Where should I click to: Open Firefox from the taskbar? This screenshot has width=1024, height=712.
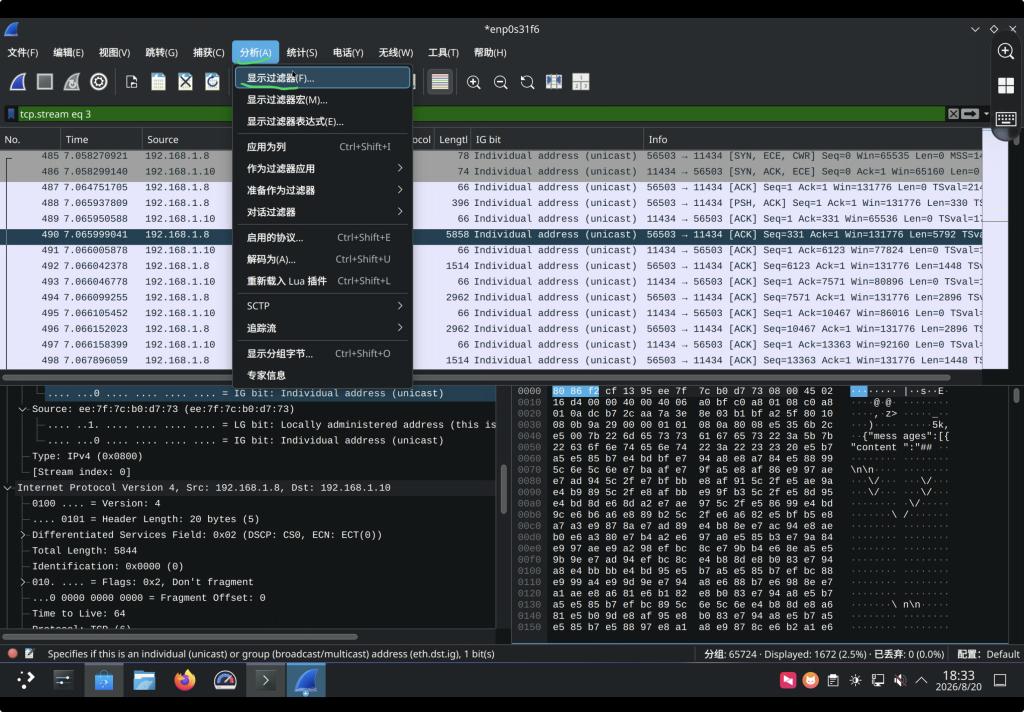click(x=185, y=680)
